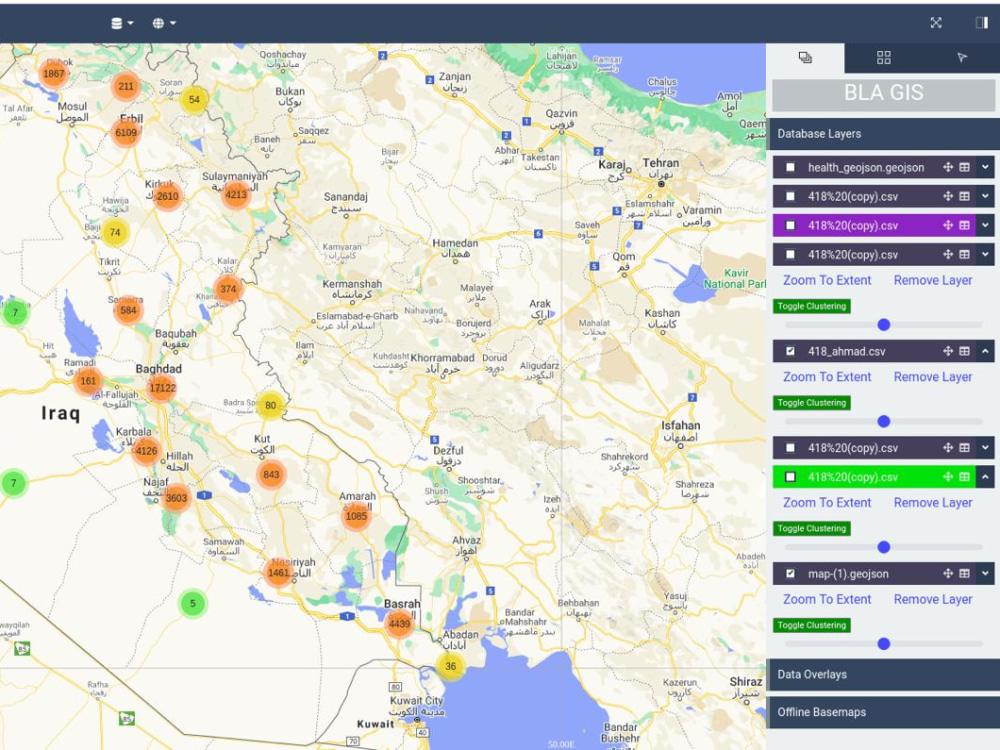This screenshot has height=750, width=1000.
Task: Remove Layer link under 418_ahmad.csv
Action: pyautogui.click(x=932, y=377)
